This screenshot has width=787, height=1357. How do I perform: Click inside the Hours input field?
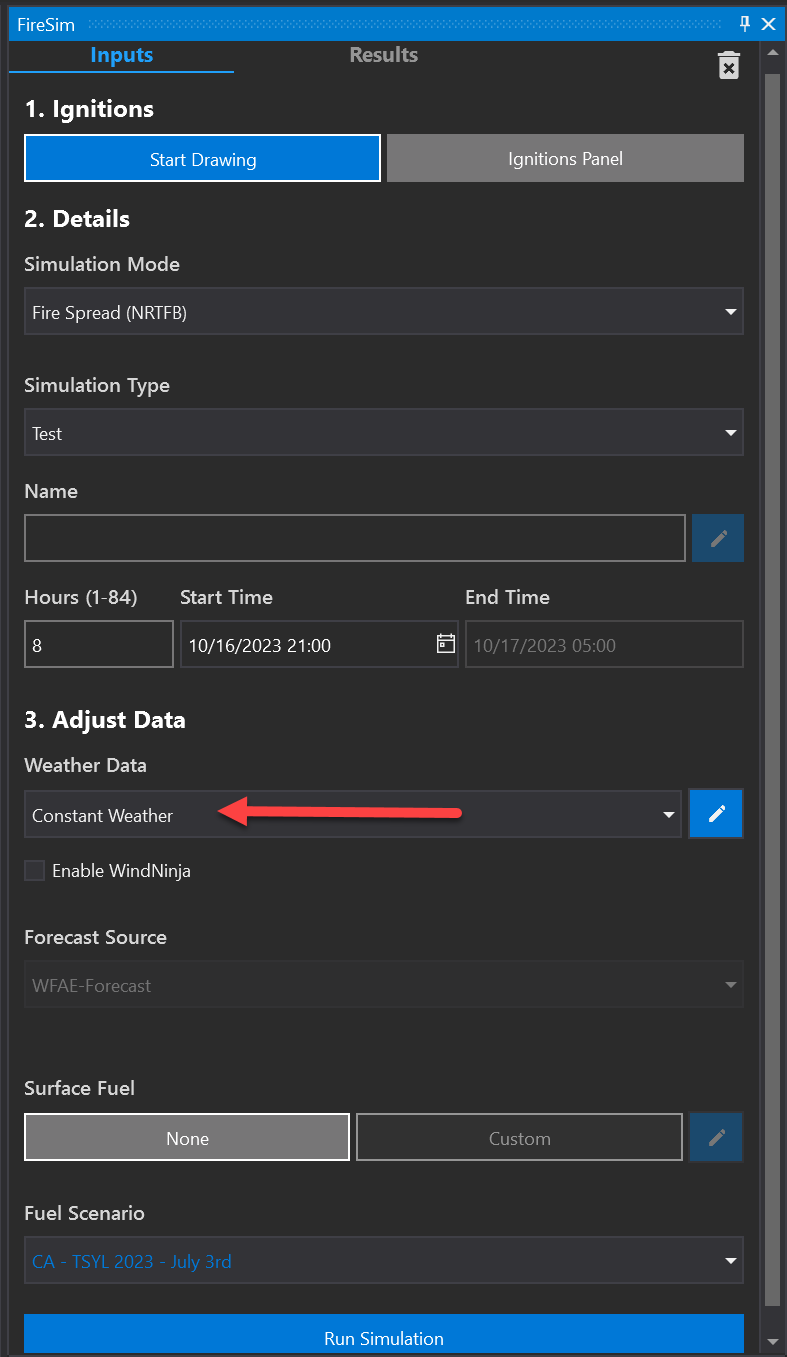click(98, 644)
